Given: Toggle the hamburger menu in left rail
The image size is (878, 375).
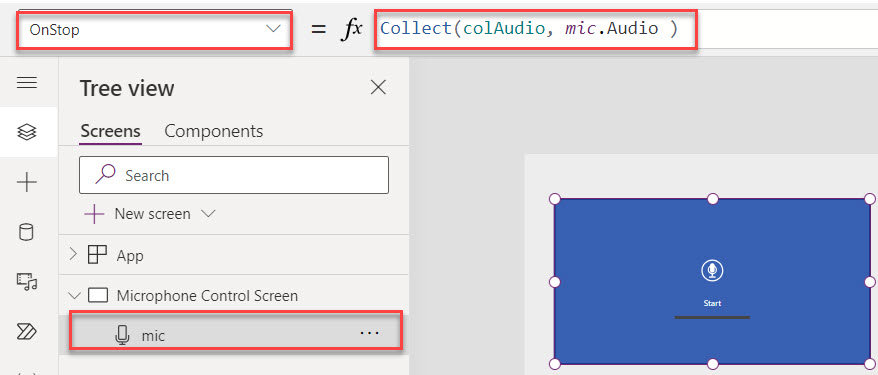Looking at the screenshot, I should tap(27, 83).
